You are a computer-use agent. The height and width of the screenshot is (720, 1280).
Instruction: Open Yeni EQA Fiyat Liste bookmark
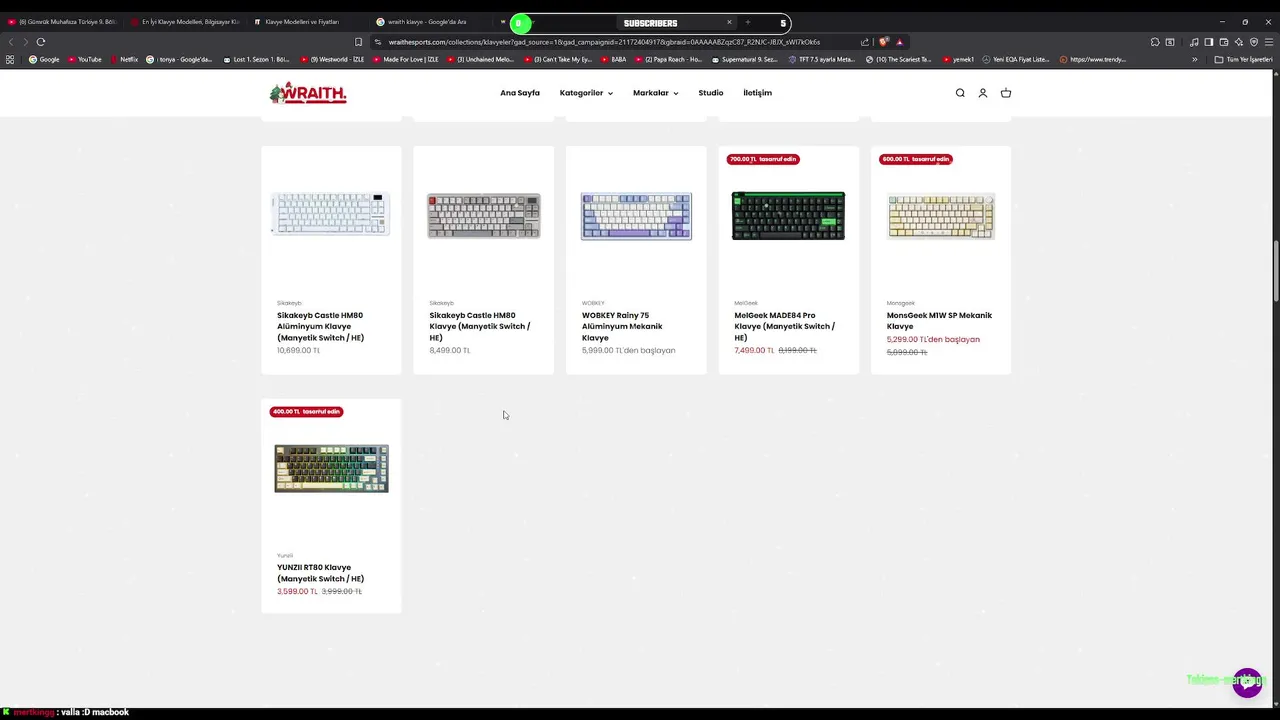(x=1017, y=60)
